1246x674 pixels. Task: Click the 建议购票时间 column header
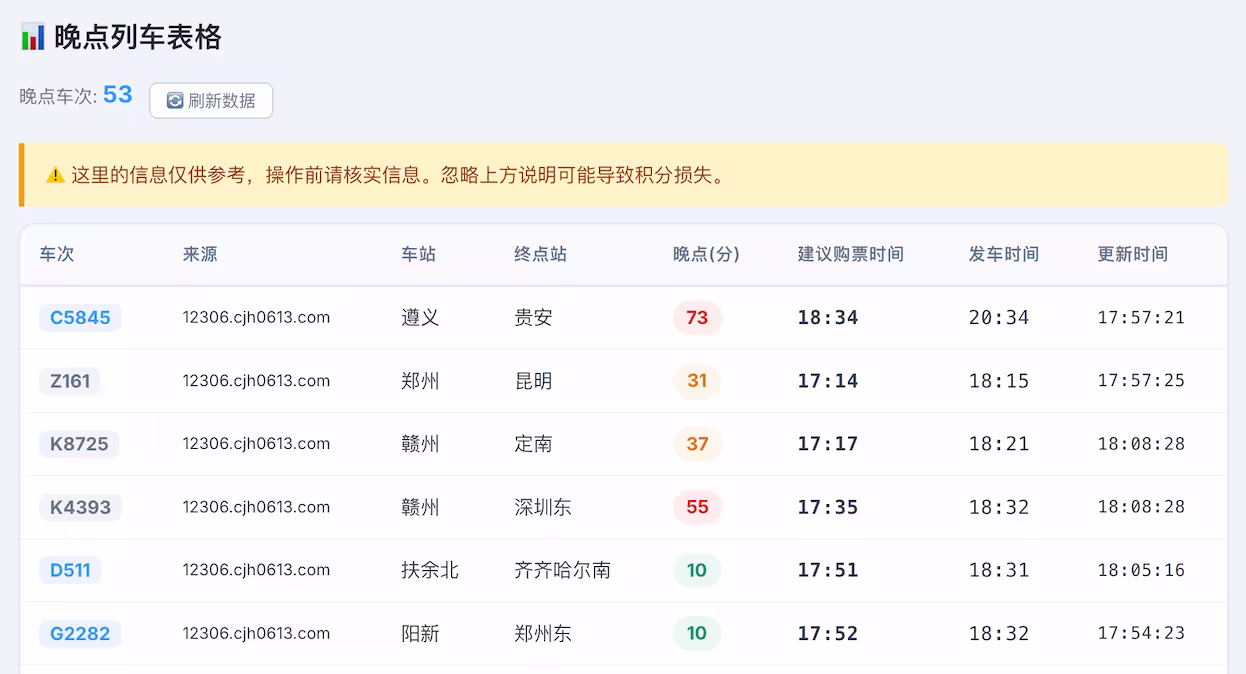[850, 254]
